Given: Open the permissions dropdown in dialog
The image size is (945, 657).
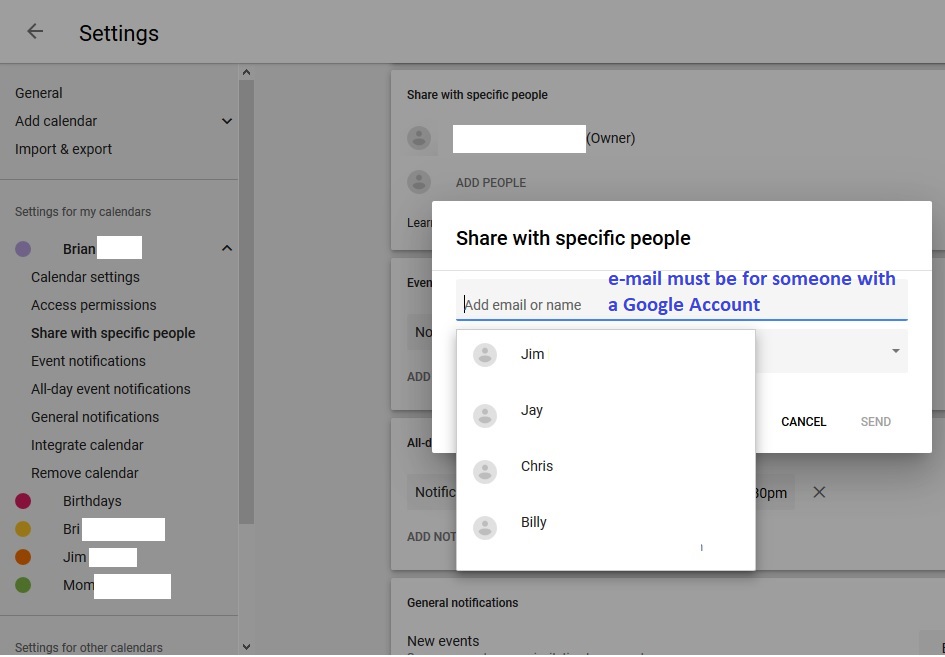Looking at the screenshot, I should 895,351.
